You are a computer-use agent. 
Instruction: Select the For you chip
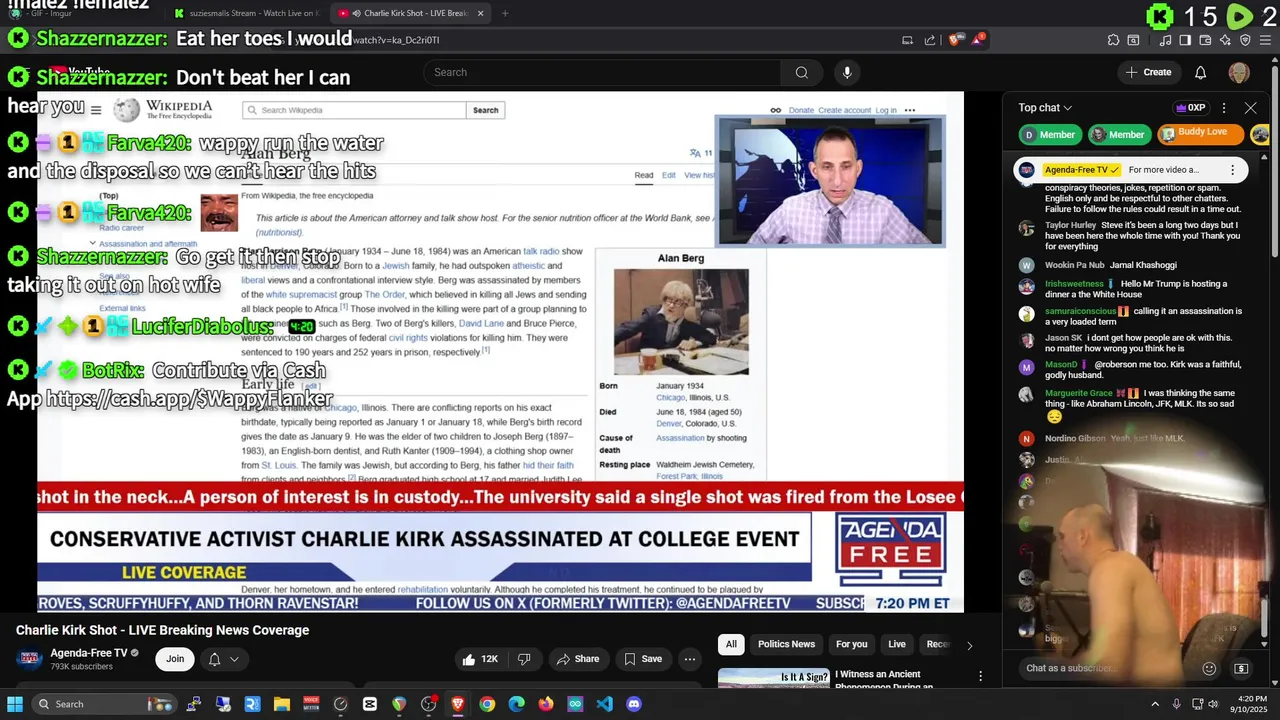click(x=851, y=644)
